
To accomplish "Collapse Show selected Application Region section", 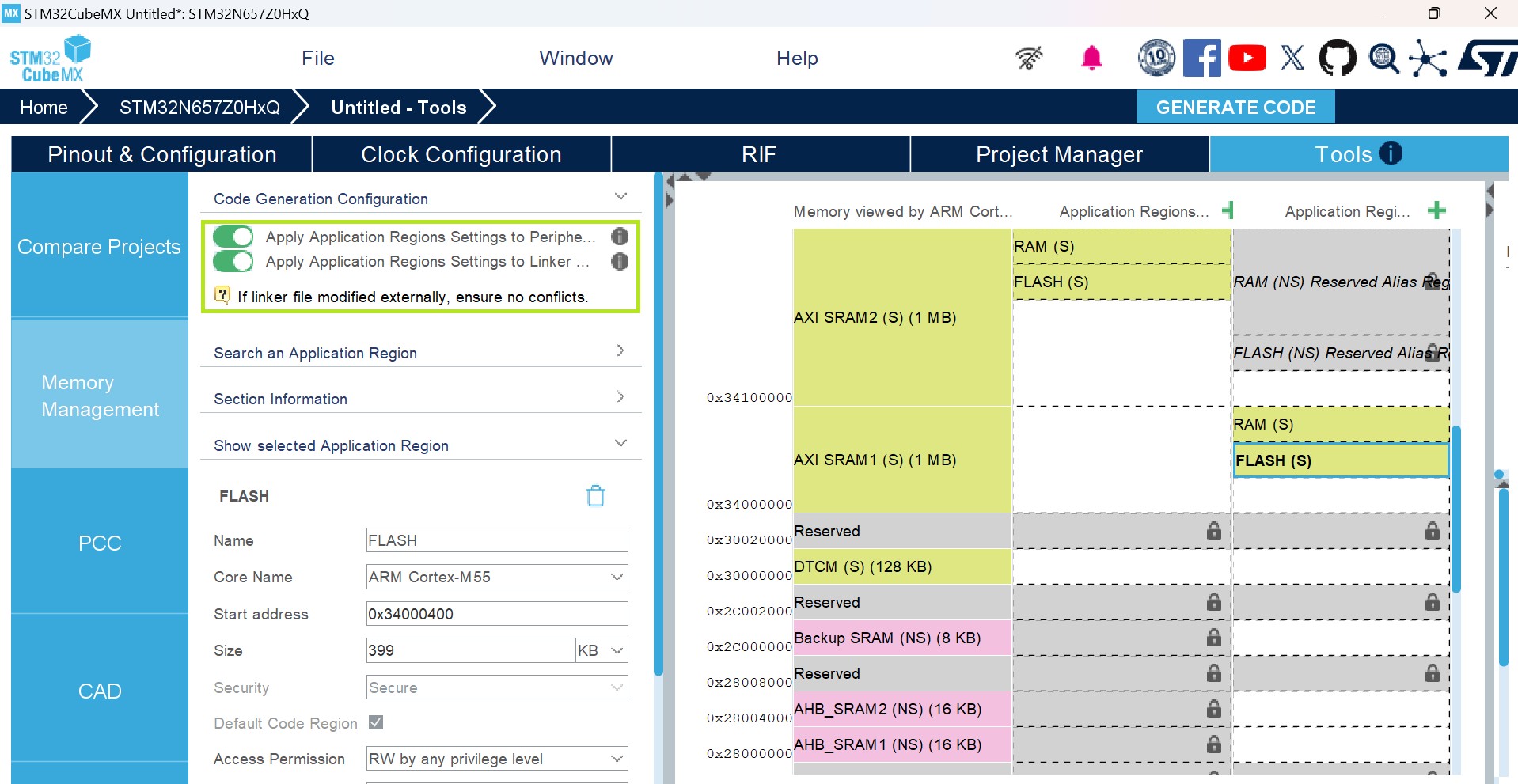I will click(x=620, y=443).
